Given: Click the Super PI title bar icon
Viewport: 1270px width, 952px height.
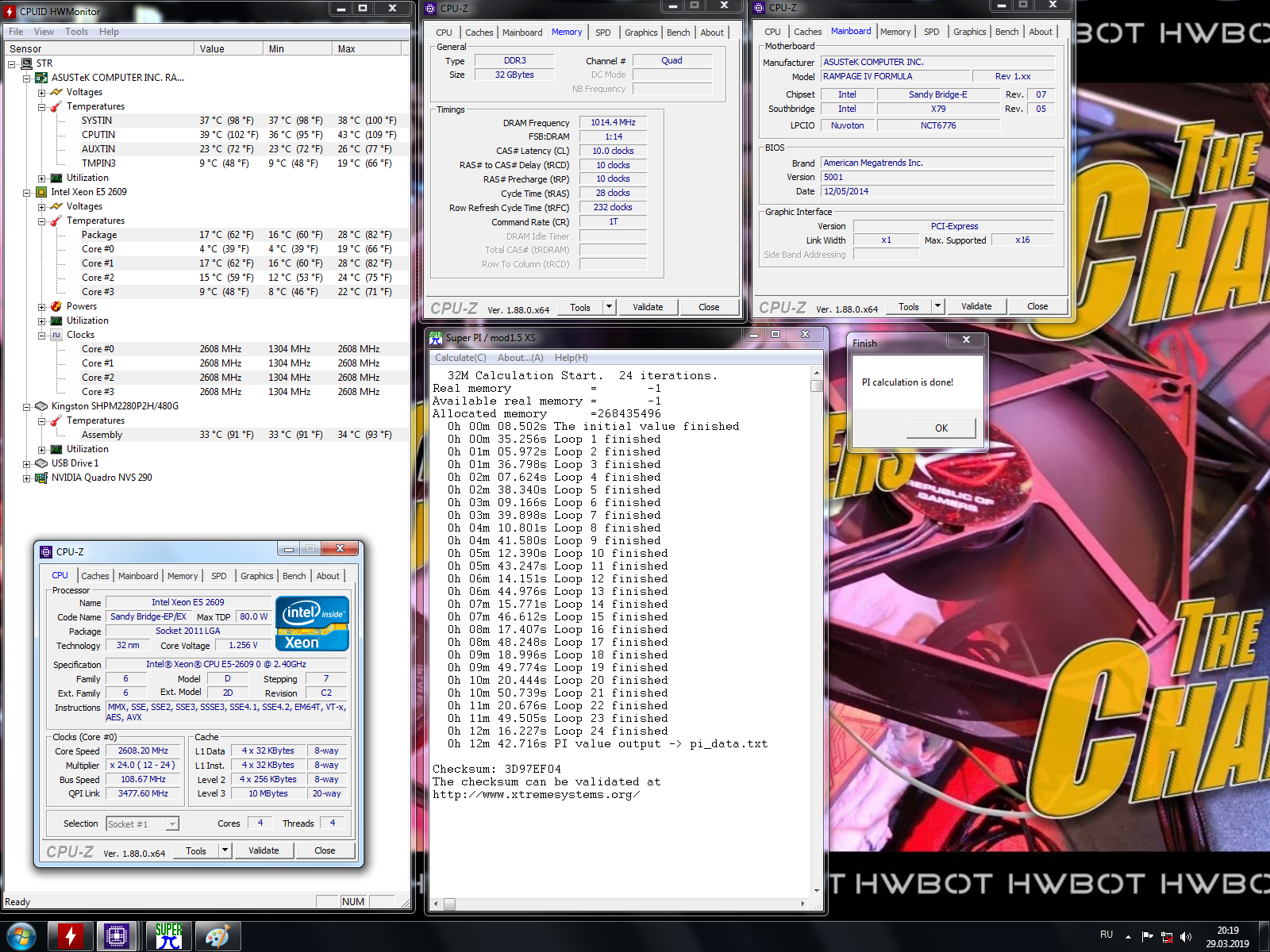Looking at the screenshot, I should (436, 338).
